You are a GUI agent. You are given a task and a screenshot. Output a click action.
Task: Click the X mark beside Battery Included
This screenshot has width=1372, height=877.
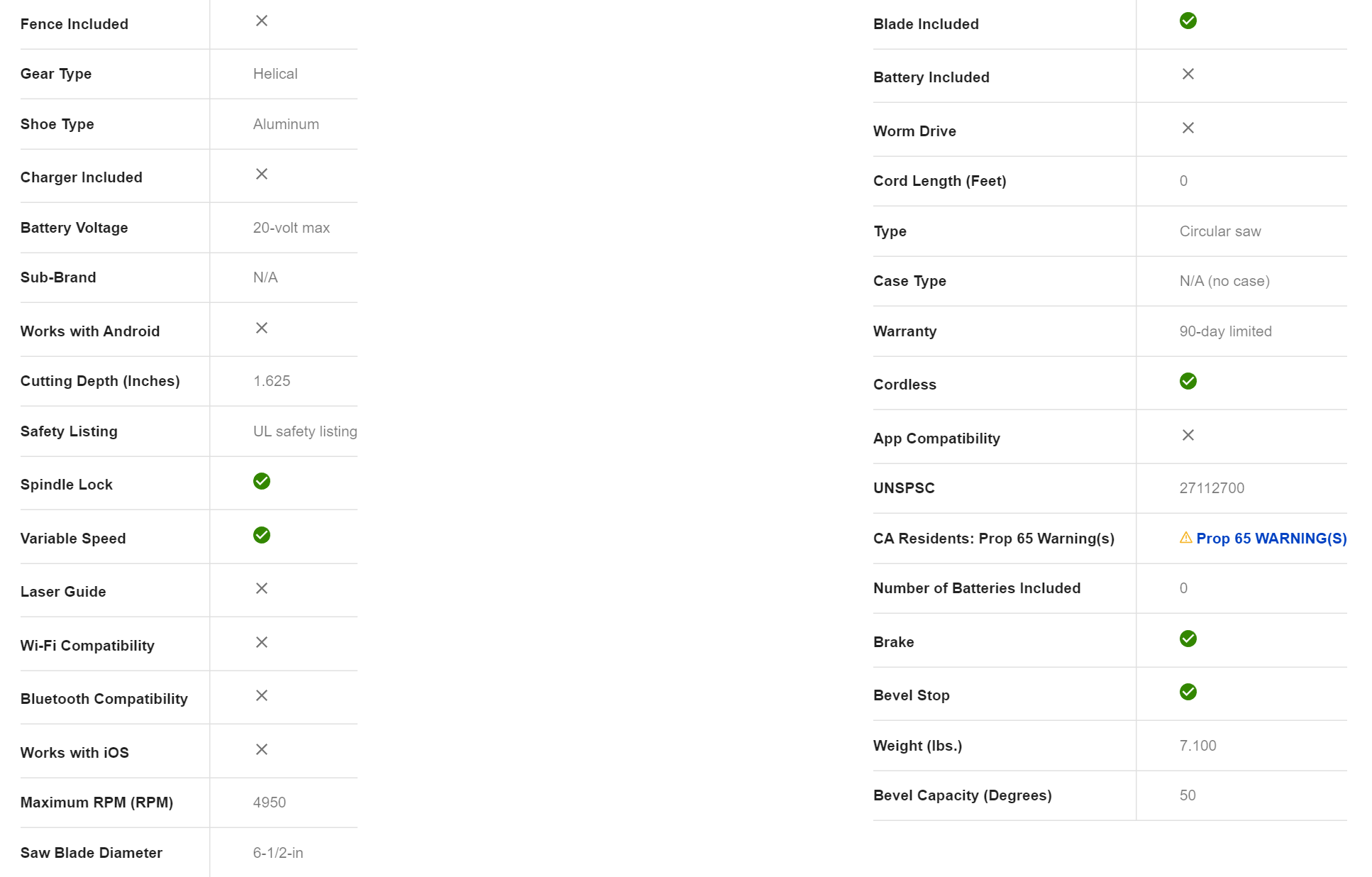(x=1188, y=75)
